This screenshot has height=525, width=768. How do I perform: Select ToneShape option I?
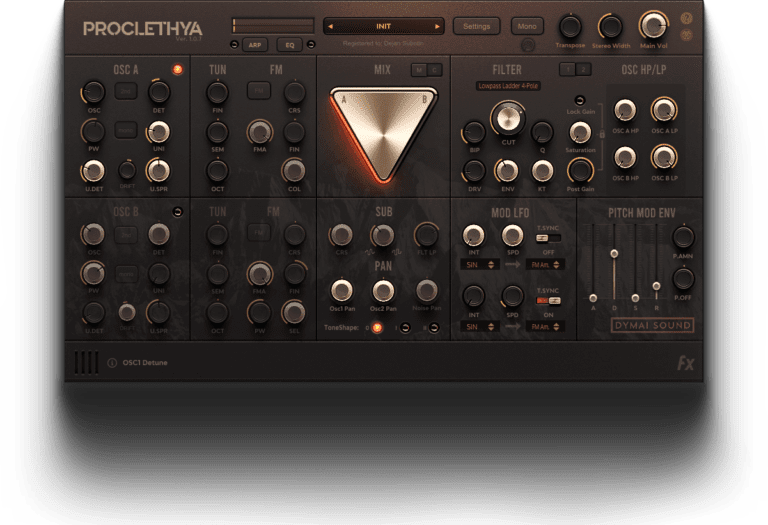(405, 328)
